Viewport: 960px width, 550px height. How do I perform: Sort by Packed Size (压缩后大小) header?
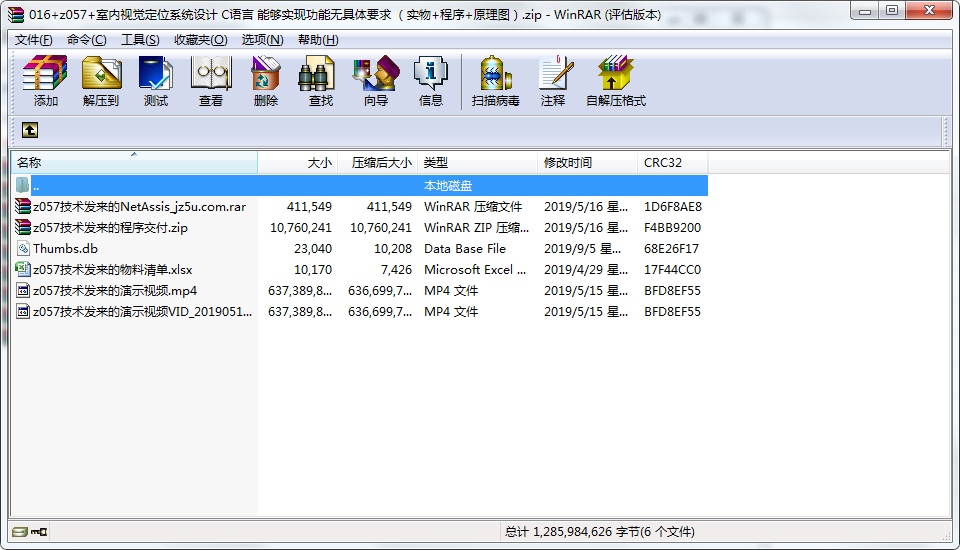378,162
